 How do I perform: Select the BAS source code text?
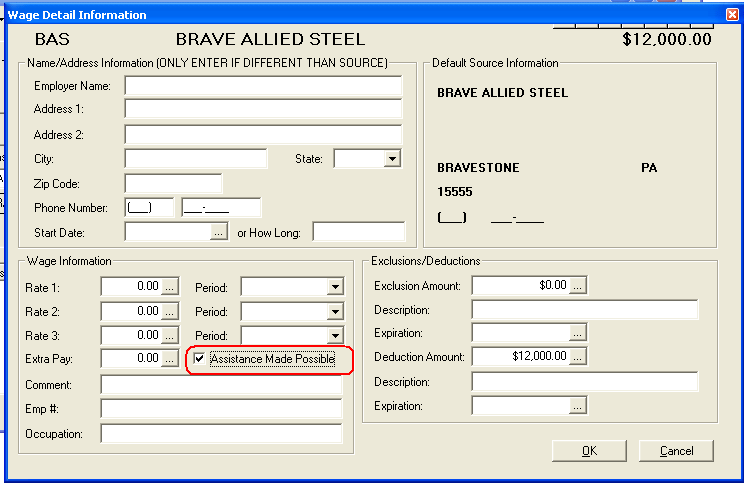point(52,39)
